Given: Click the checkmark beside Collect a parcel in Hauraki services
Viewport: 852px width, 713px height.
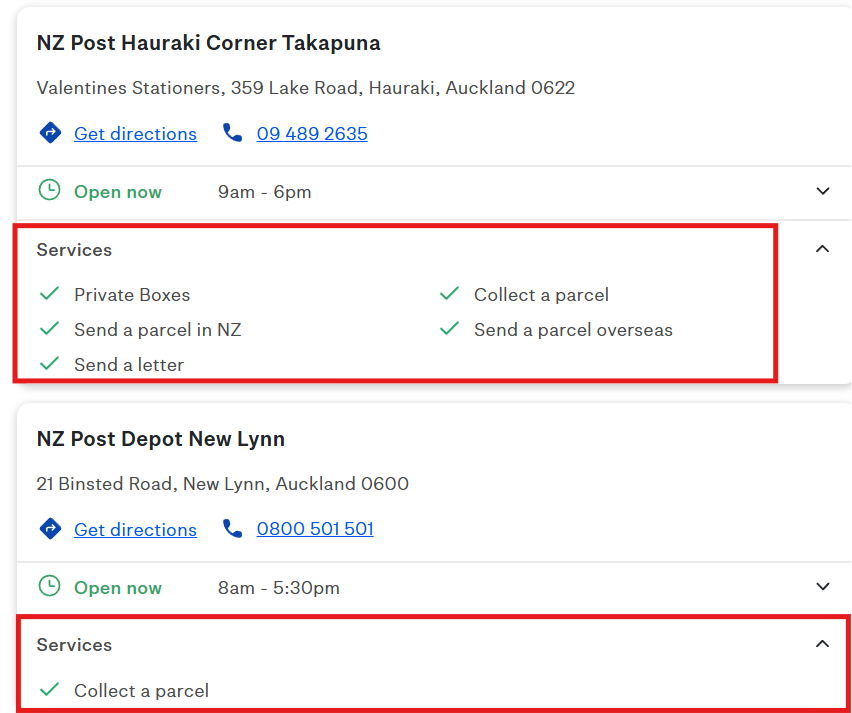Looking at the screenshot, I should click(449, 294).
